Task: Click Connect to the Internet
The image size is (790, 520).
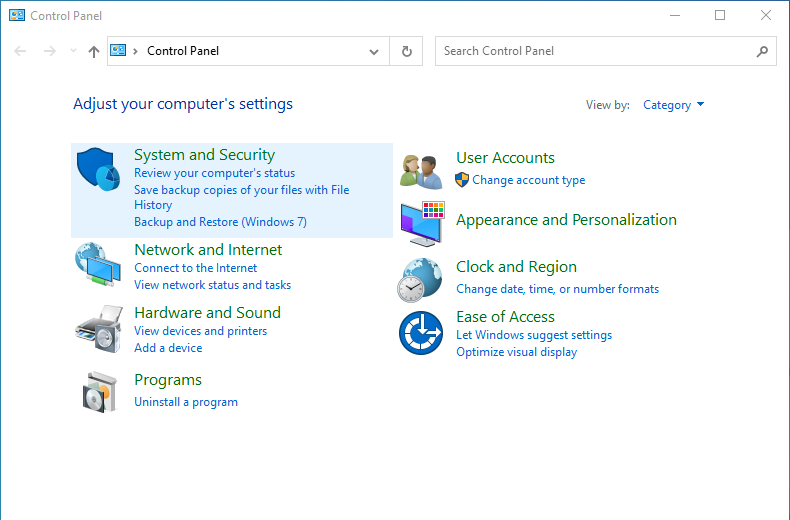Action: click(x=195, y=268)
